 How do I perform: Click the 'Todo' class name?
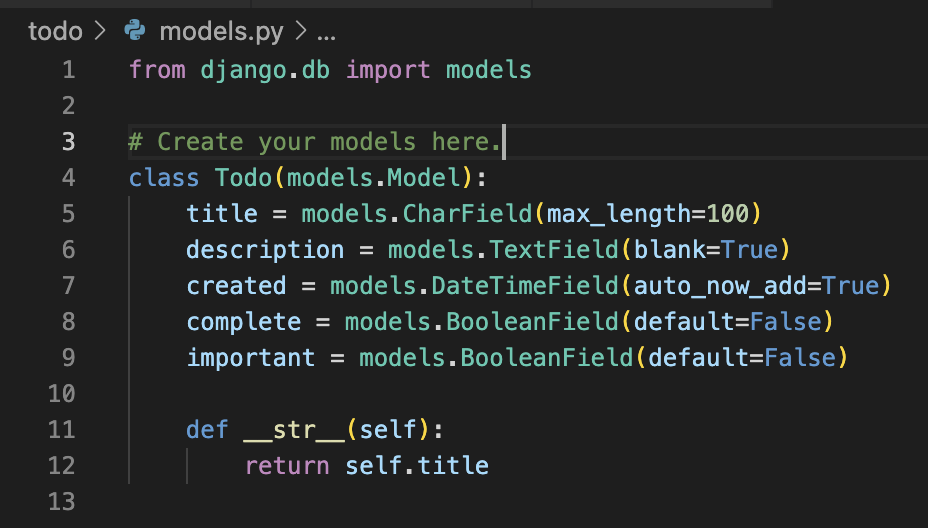click(243, 178)
